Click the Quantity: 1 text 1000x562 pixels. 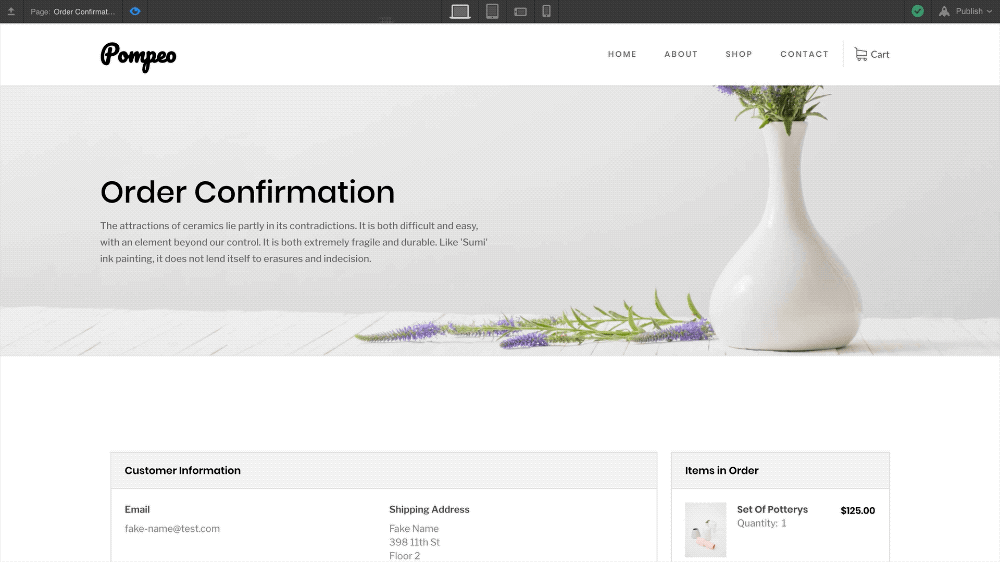coord(761,523)
